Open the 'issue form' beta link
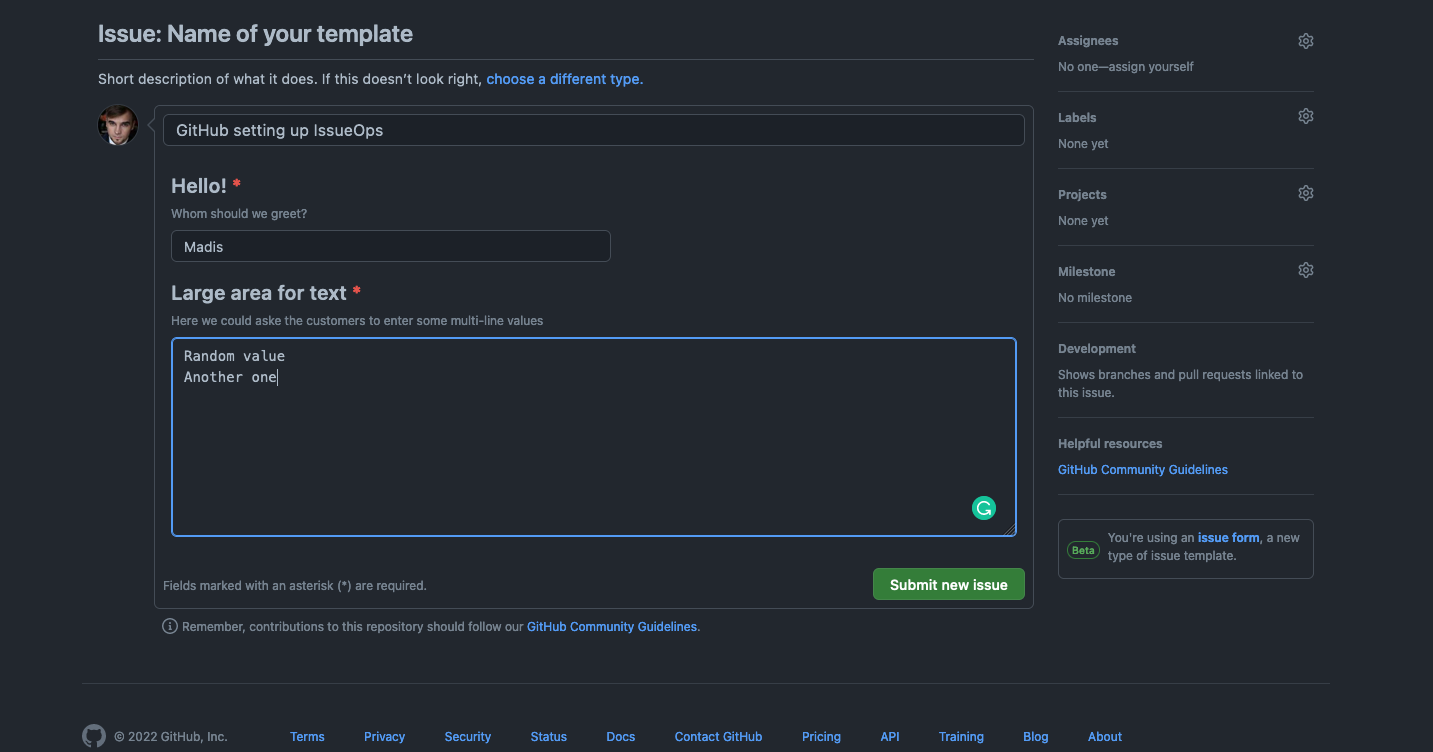1433x752 pixels. point(1228,538)
